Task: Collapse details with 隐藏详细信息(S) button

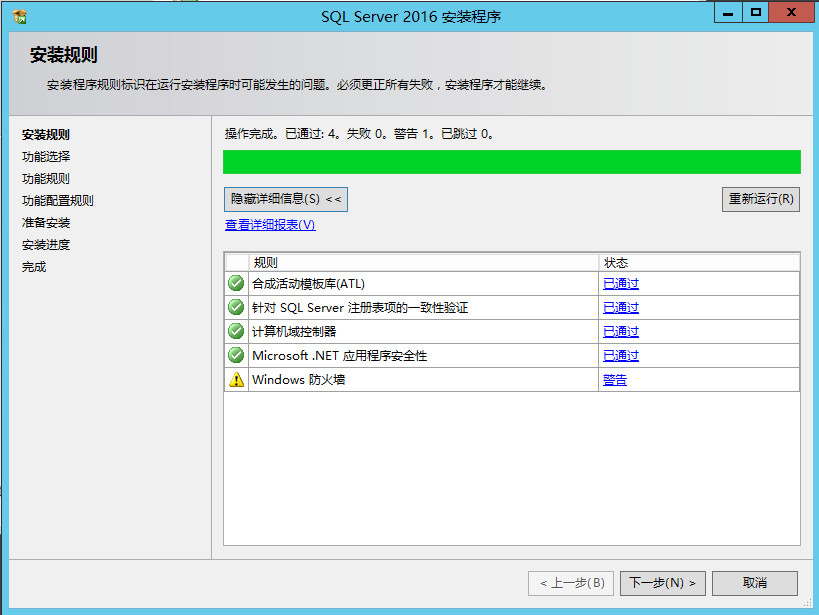Action: [x=286, y=199]
